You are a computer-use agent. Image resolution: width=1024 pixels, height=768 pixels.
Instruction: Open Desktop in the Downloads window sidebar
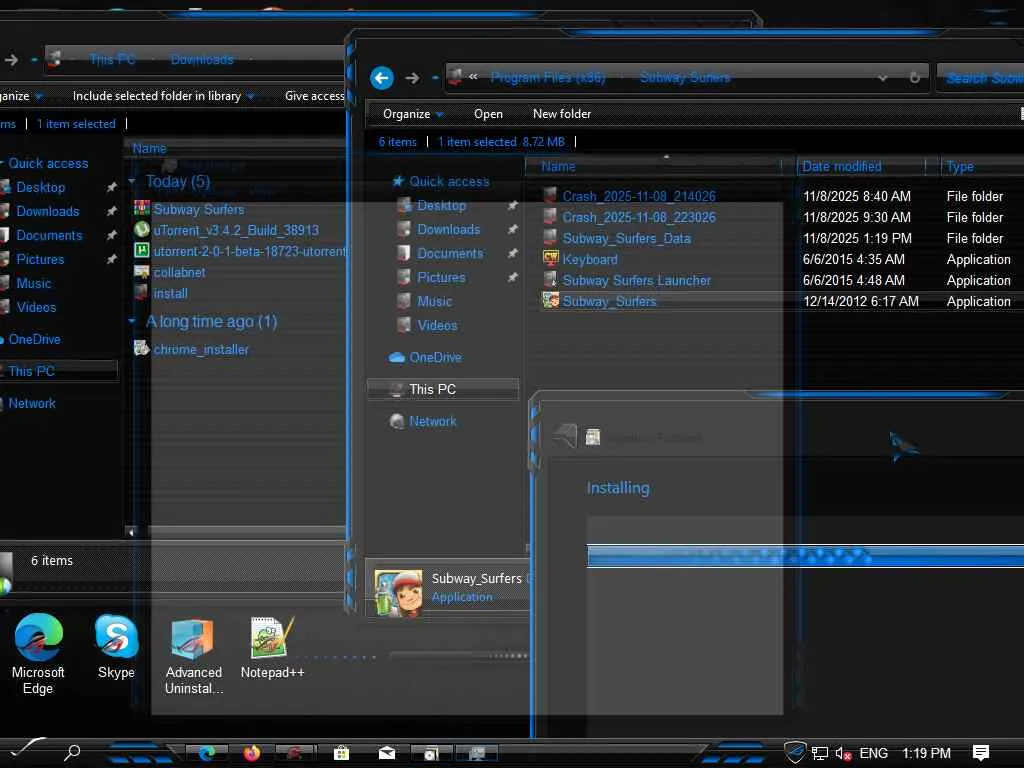point(40,187)
